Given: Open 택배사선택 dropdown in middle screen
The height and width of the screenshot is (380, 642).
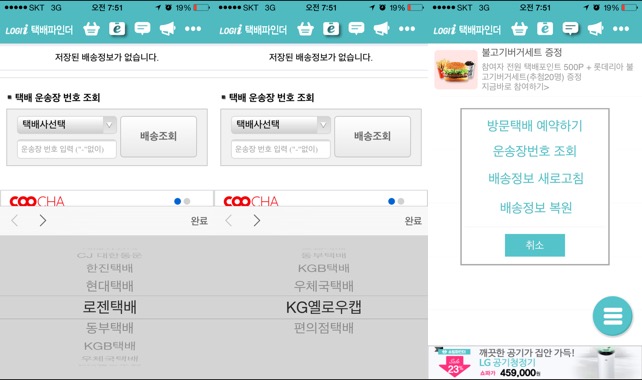Looking at the screenshot, I should [x=281, y=124].
